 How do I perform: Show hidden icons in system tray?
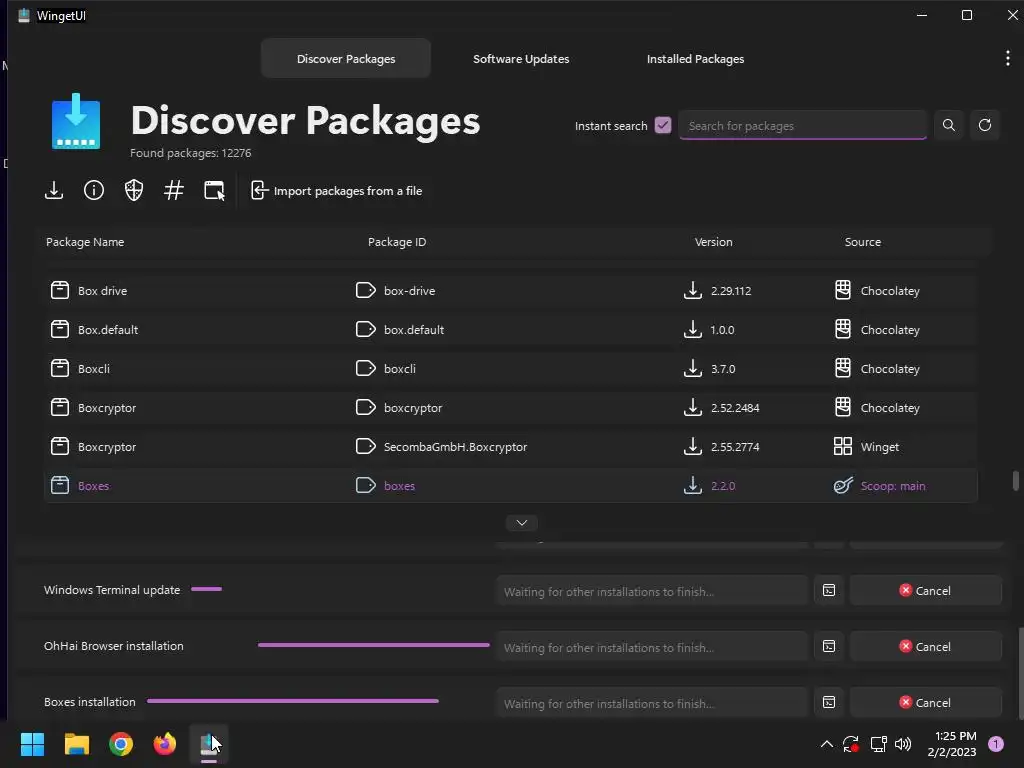pos(826,744)
